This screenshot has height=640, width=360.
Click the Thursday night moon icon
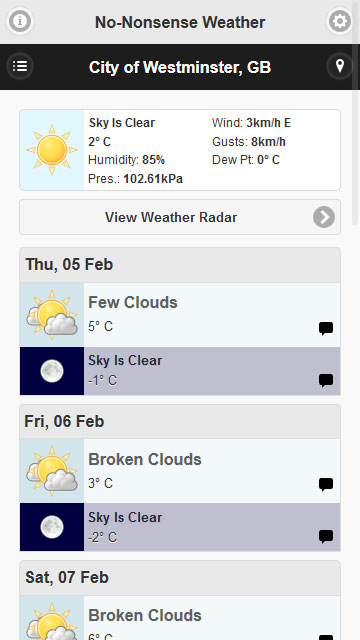(52, 371)
